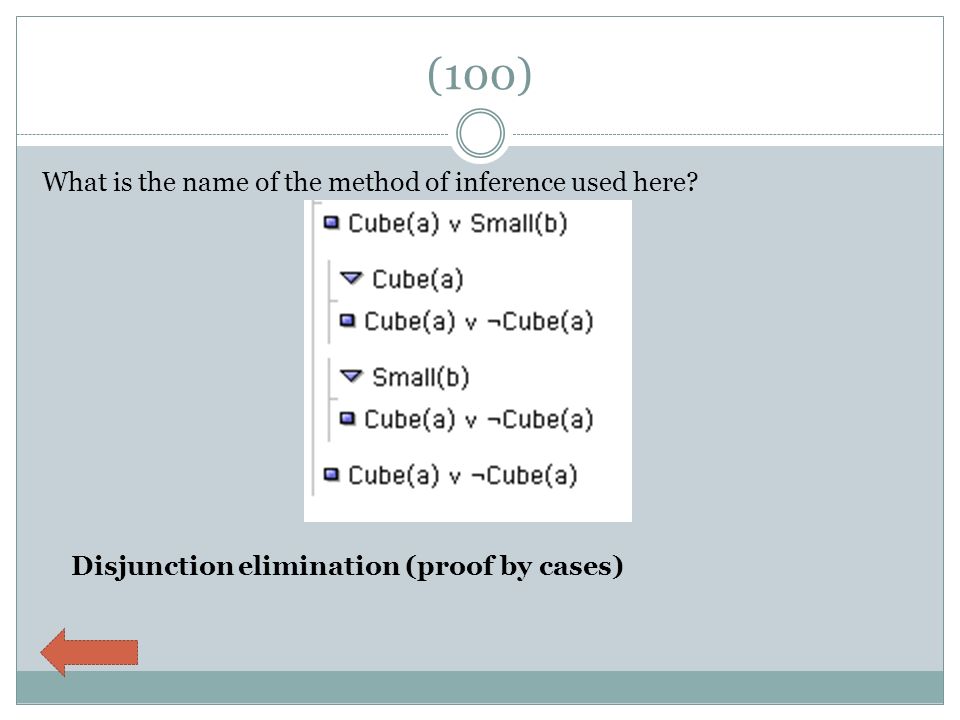This screenshot has width=960, height=720.
Task: Click the teal footer bar
Action: [x=480, y=687]
